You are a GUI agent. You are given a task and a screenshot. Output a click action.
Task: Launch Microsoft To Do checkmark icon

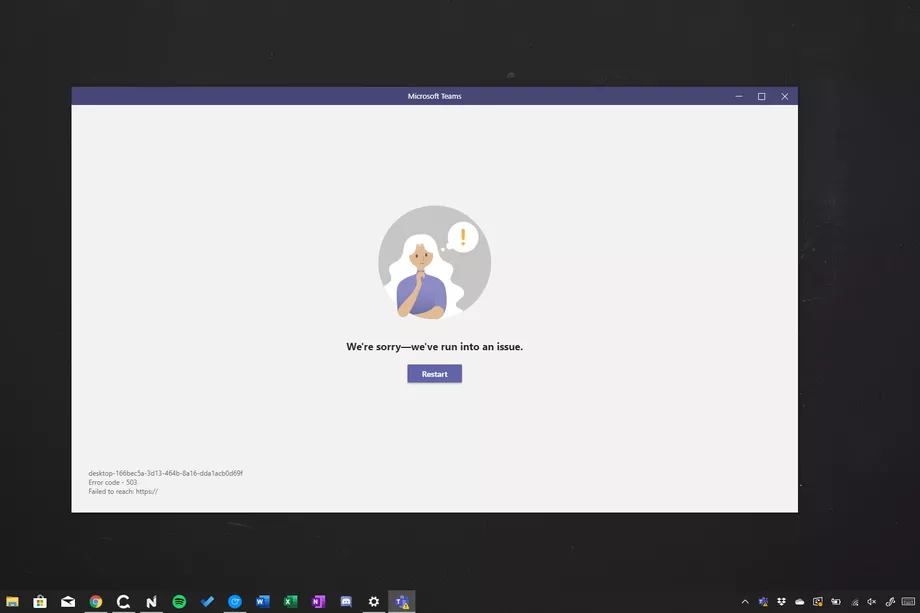(207, 601)
